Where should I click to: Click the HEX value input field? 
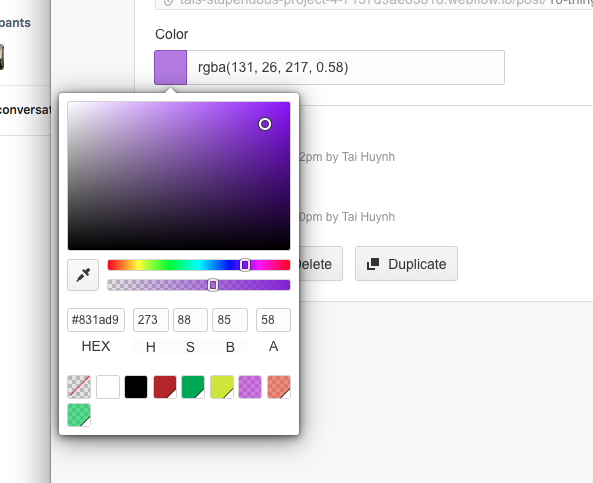click(x=96, y=320)
